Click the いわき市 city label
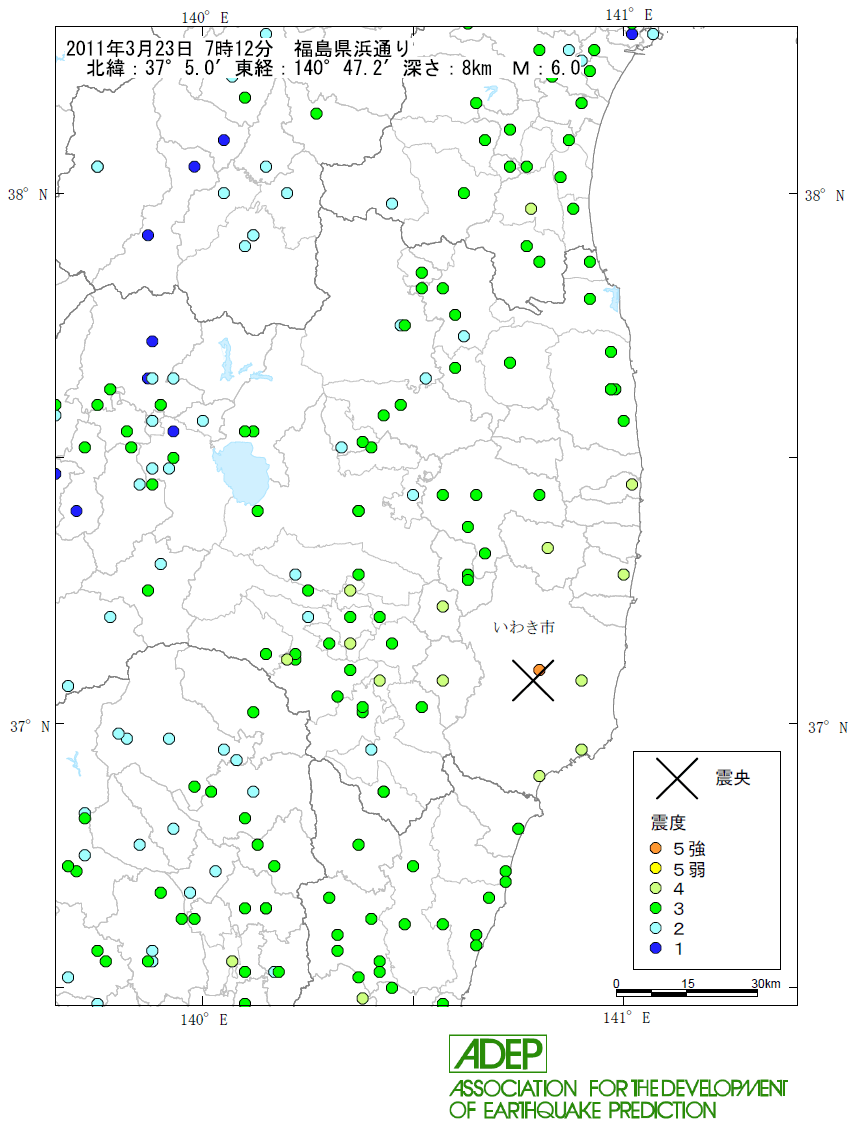The height and width of the screenshot is (1127, 854). pyautogui.click(x=524, y=627)
